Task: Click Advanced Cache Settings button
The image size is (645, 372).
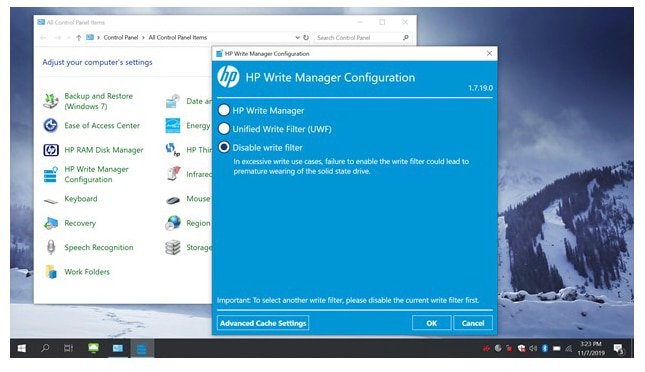Action: click(x=263, y=323)
